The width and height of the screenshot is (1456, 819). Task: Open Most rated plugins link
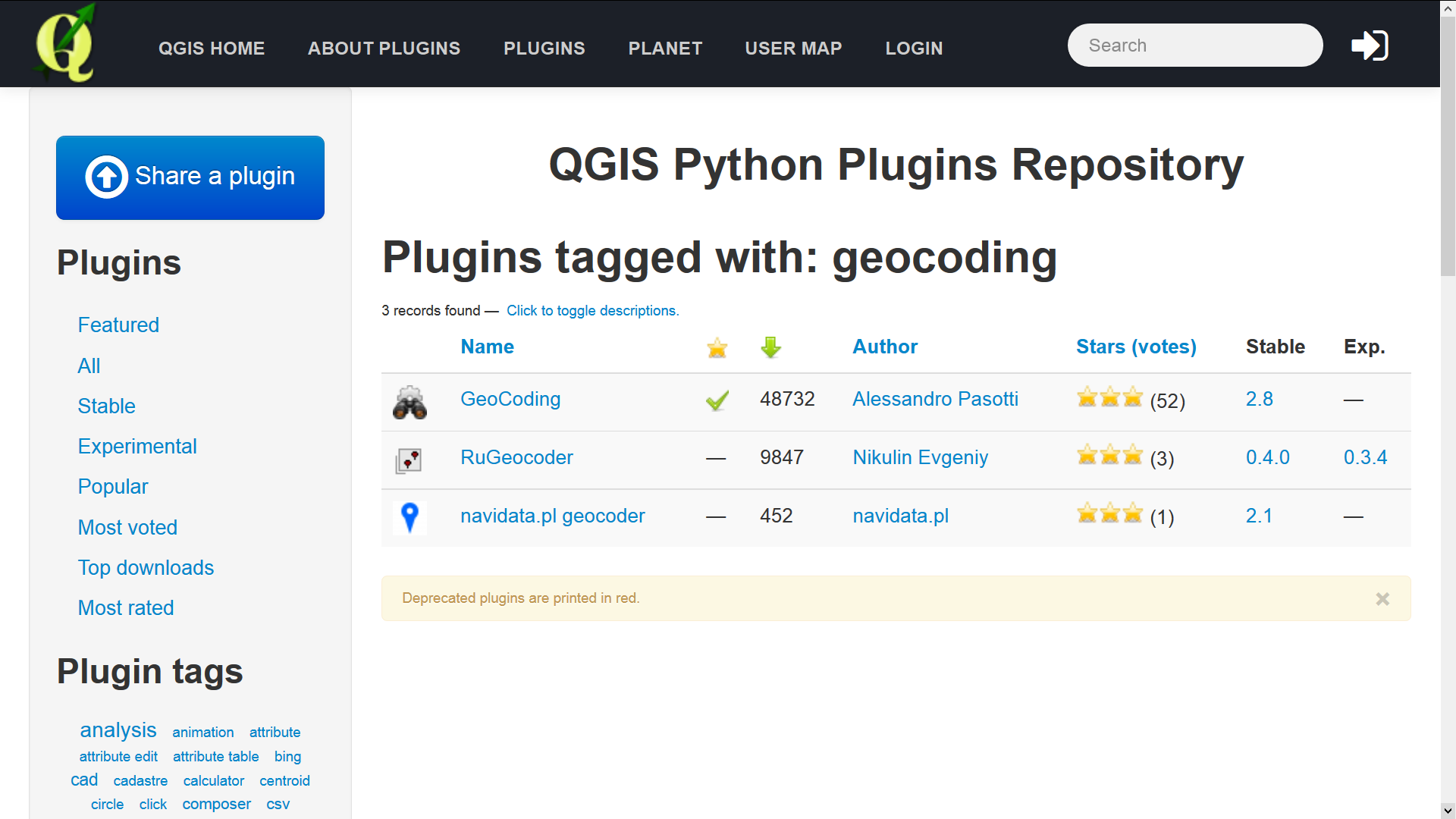tap(126, 608)
